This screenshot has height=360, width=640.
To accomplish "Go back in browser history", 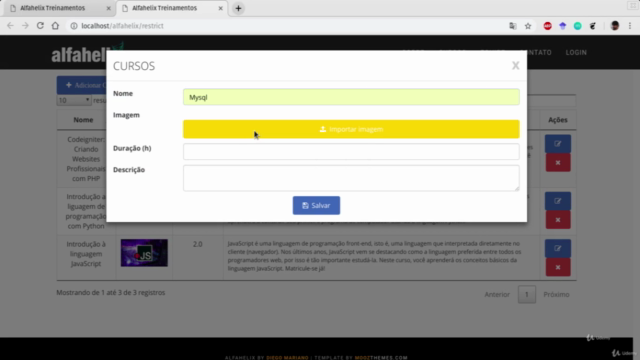I will coord(10,26).
